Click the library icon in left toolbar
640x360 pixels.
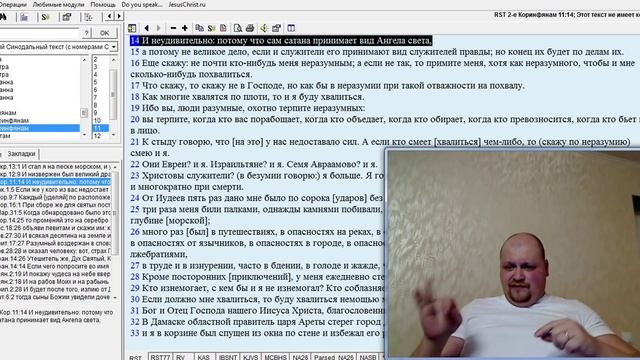click(24, 17)
